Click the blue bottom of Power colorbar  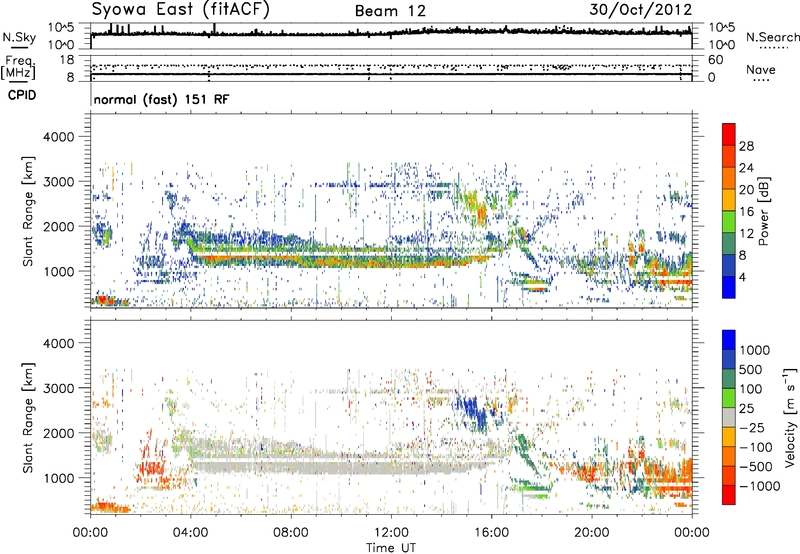point(729,288)
